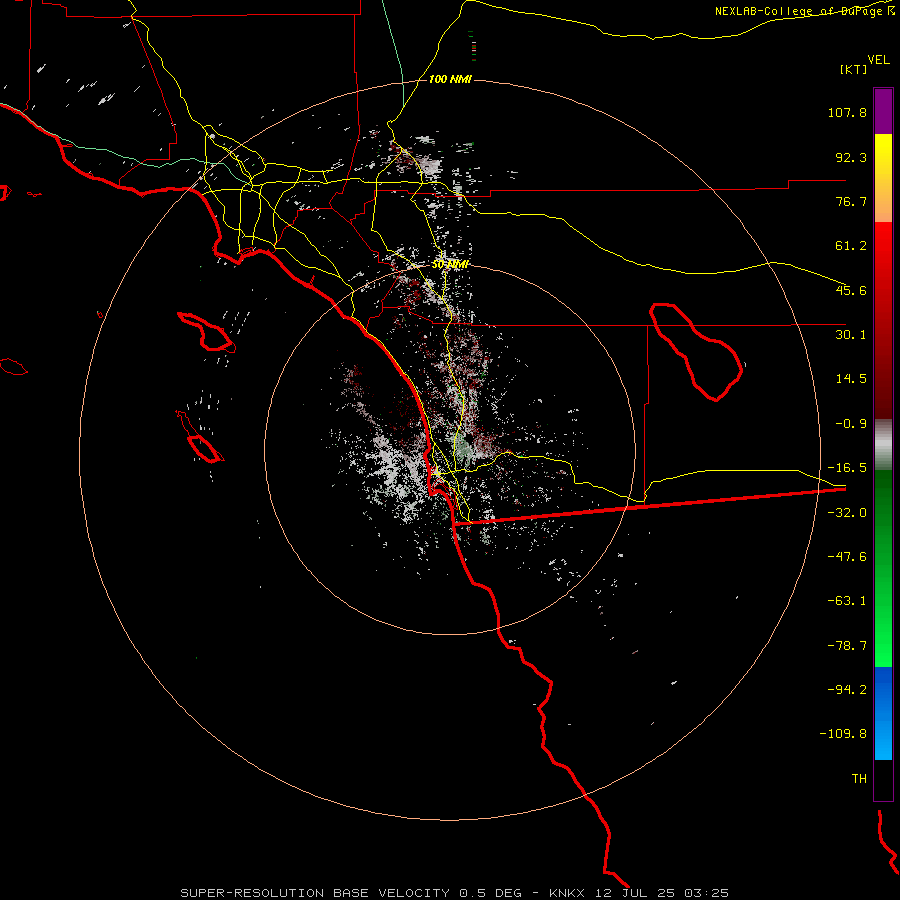The height and width of the screenshot is (900, 900).
Task: Click the purple segment of color bar
Action: point(883,111)
